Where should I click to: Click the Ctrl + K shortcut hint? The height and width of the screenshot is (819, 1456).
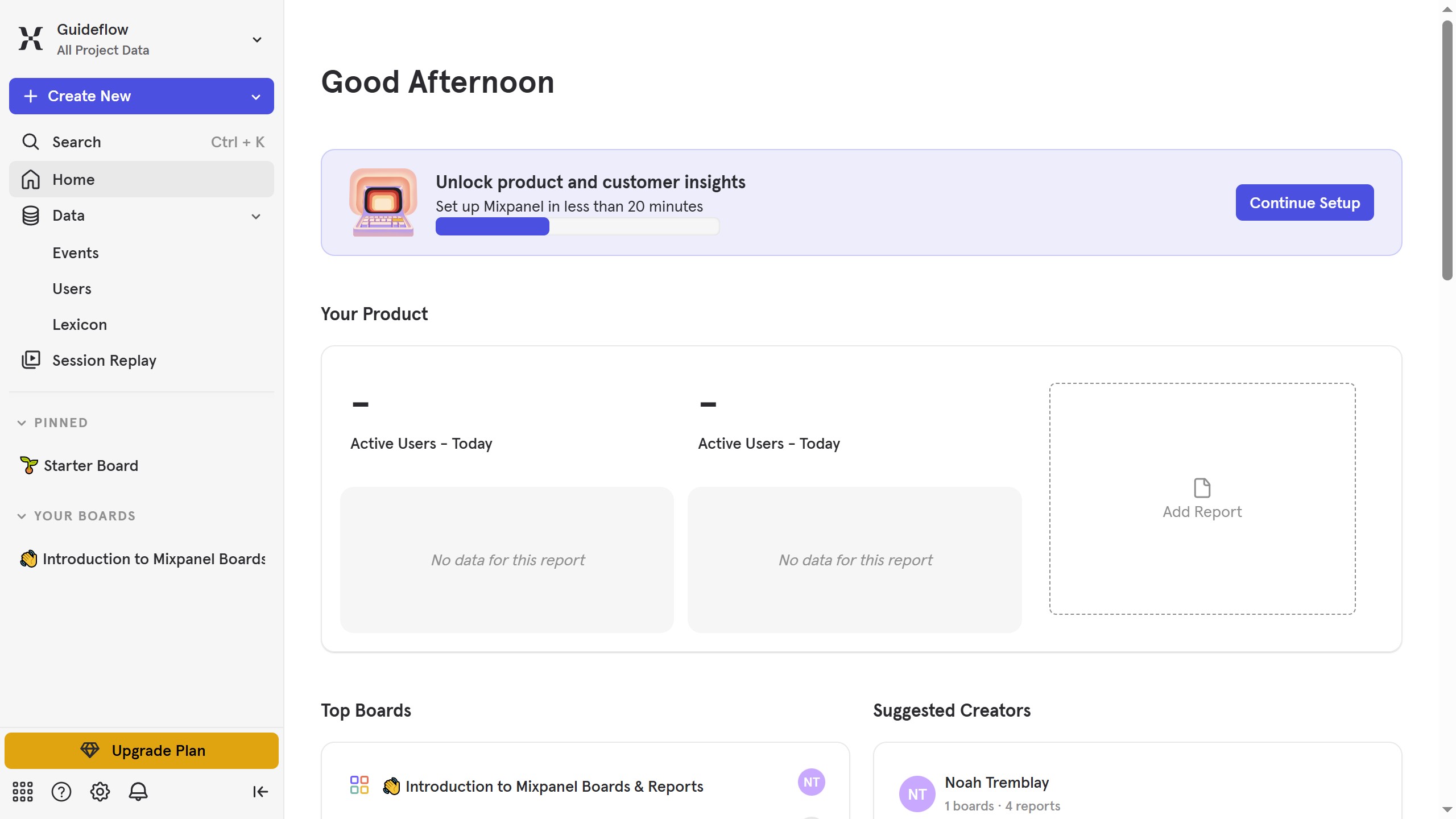coord(238,142)
